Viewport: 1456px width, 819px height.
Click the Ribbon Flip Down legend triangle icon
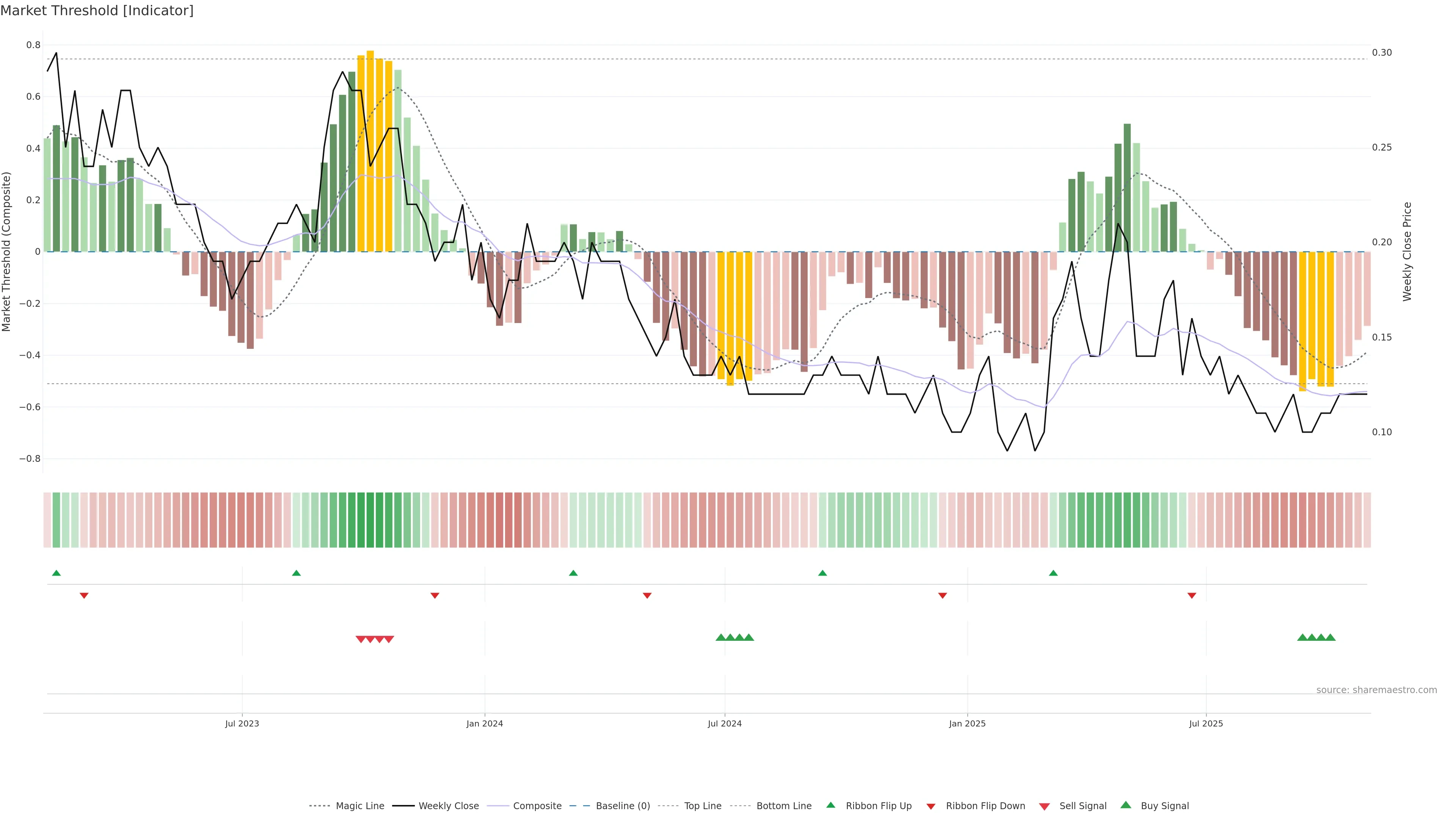931,806
